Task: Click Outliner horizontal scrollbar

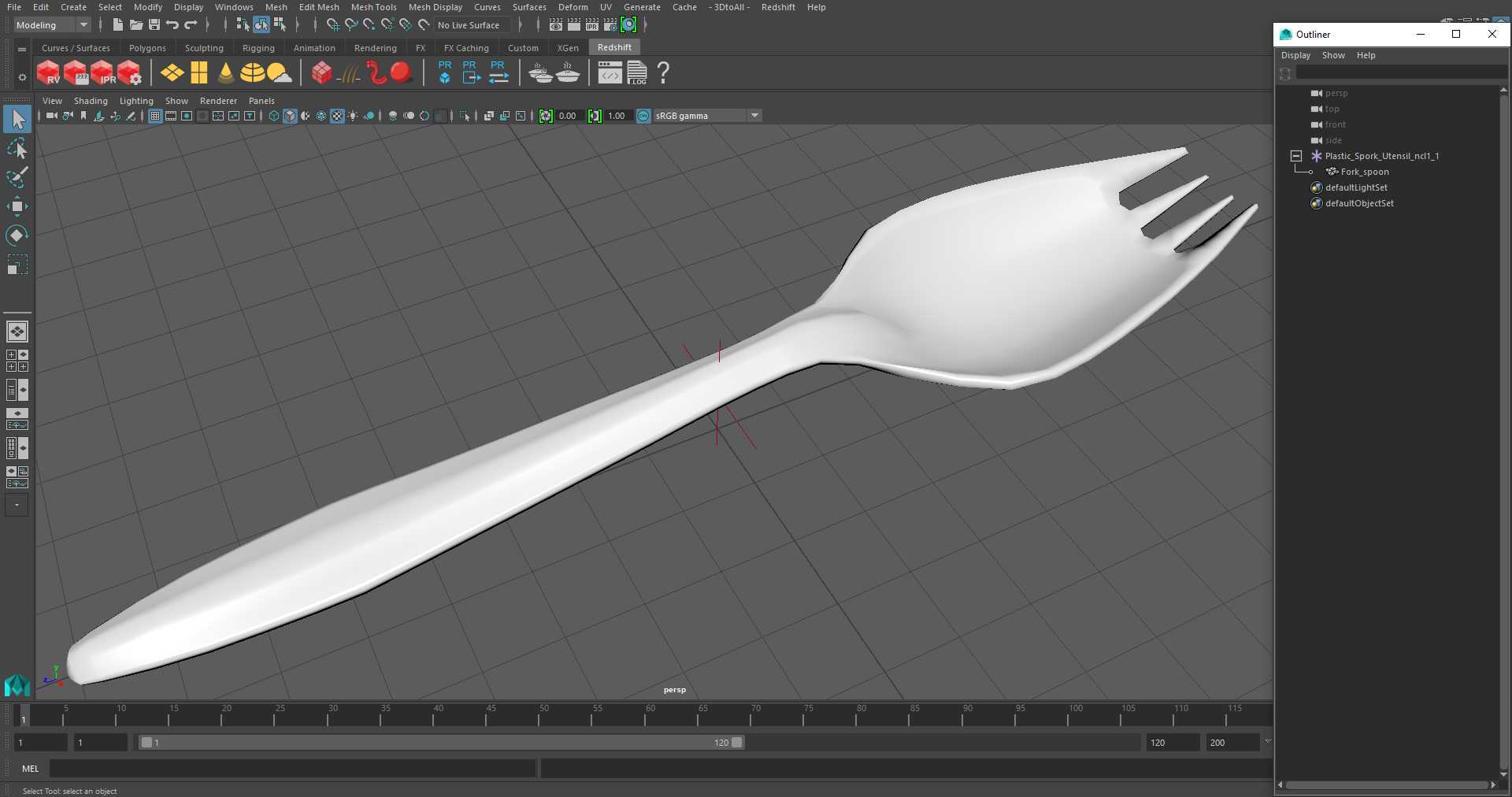Action: 1386,784
